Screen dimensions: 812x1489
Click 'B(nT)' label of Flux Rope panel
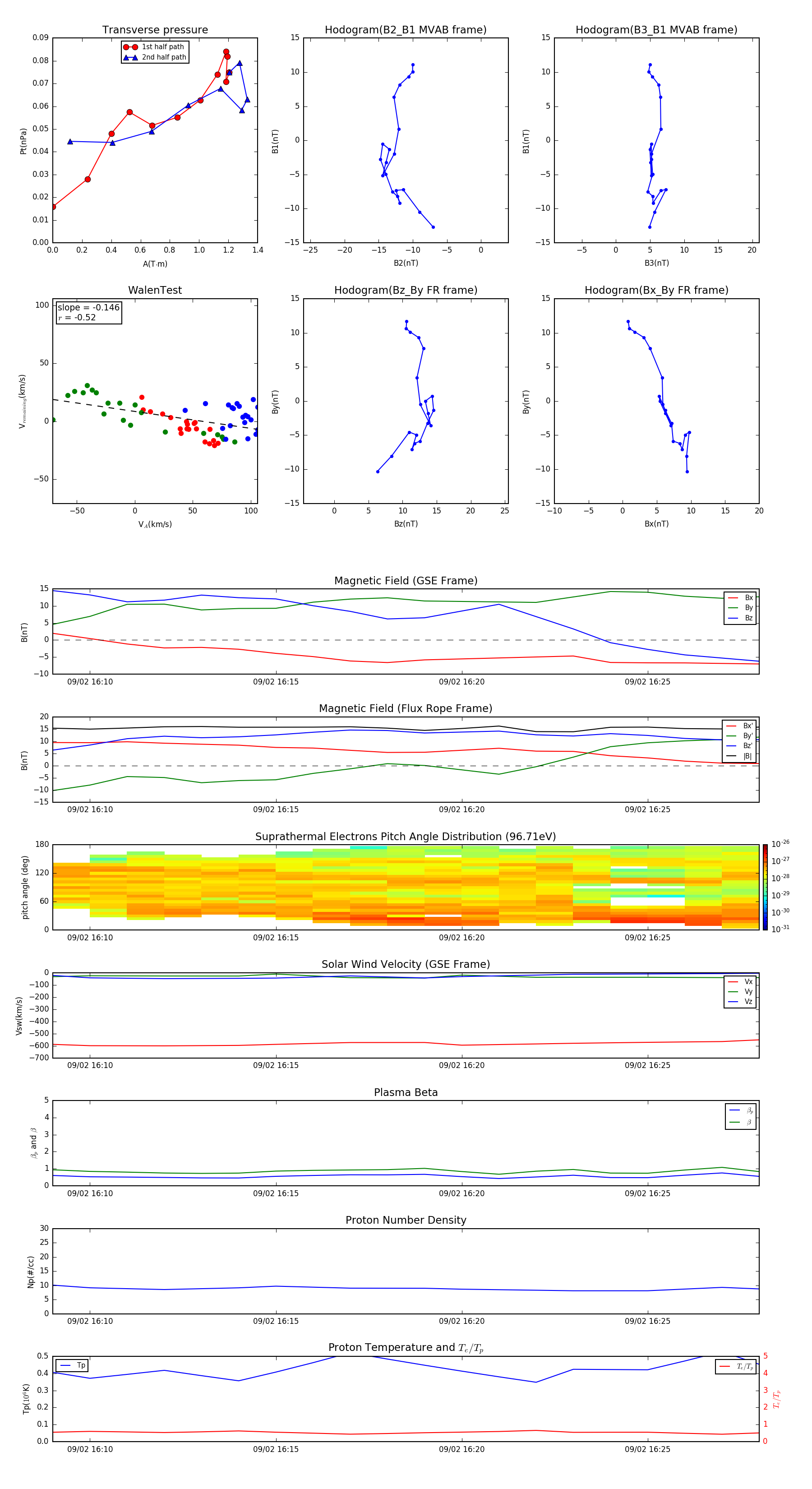(24, 760)
